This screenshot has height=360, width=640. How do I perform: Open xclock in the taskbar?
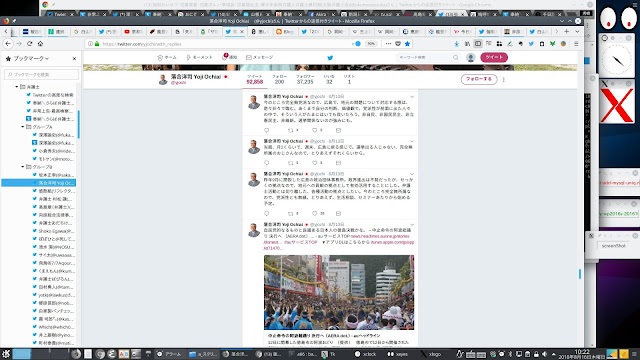(366, 354)
